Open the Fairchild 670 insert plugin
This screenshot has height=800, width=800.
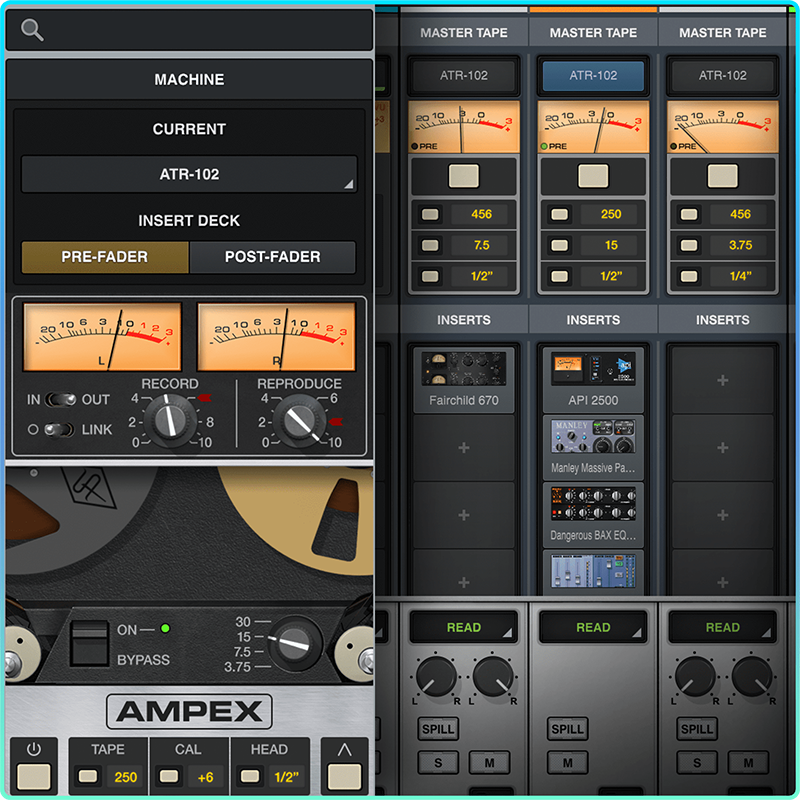point(463,379)
